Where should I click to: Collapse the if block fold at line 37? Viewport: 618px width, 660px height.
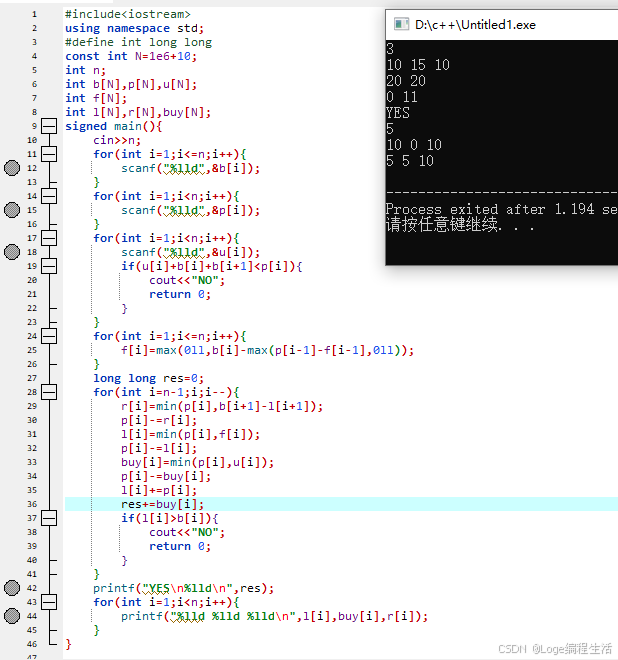tap(49, 518)
